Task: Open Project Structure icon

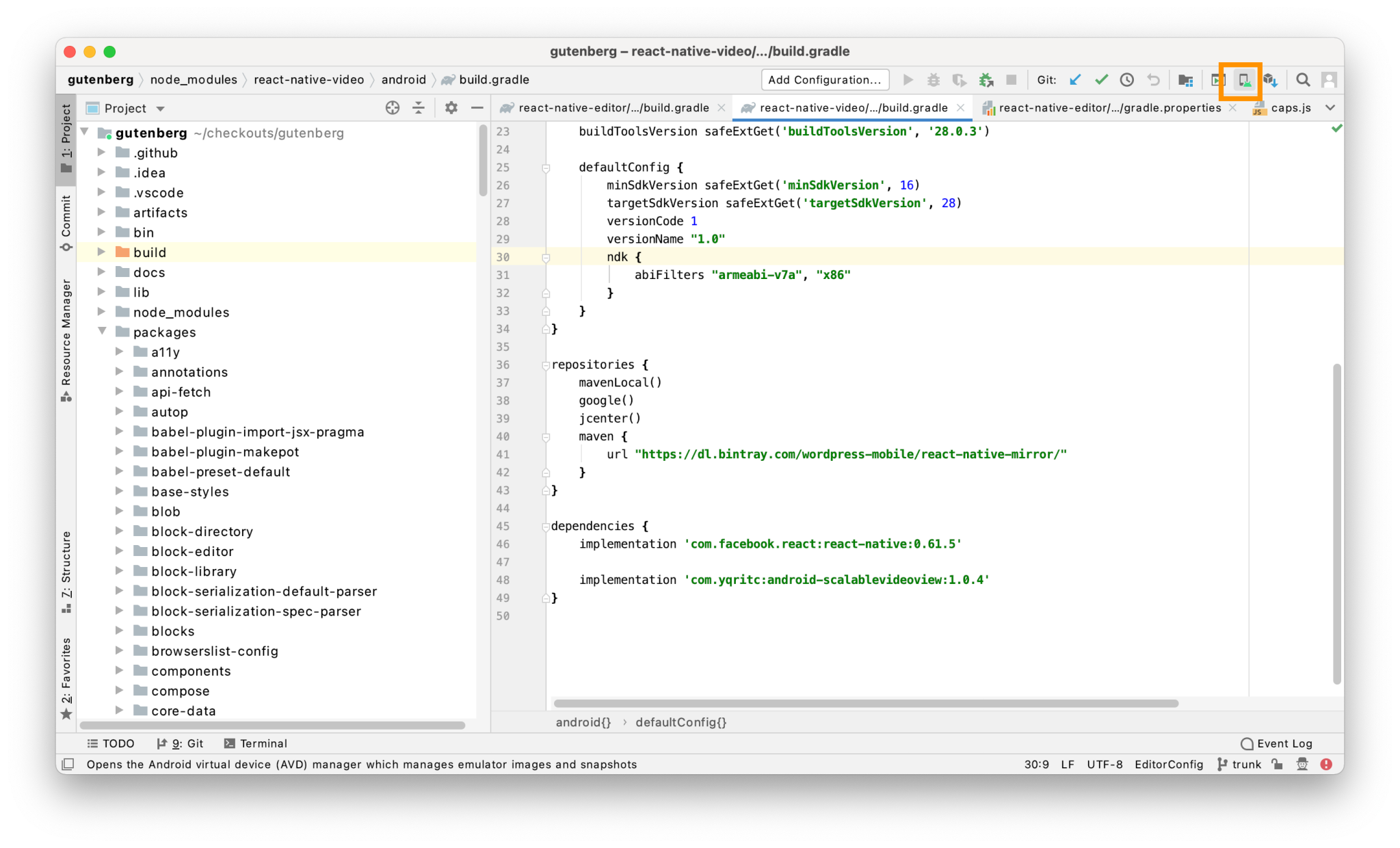Action: (1186, 80)
